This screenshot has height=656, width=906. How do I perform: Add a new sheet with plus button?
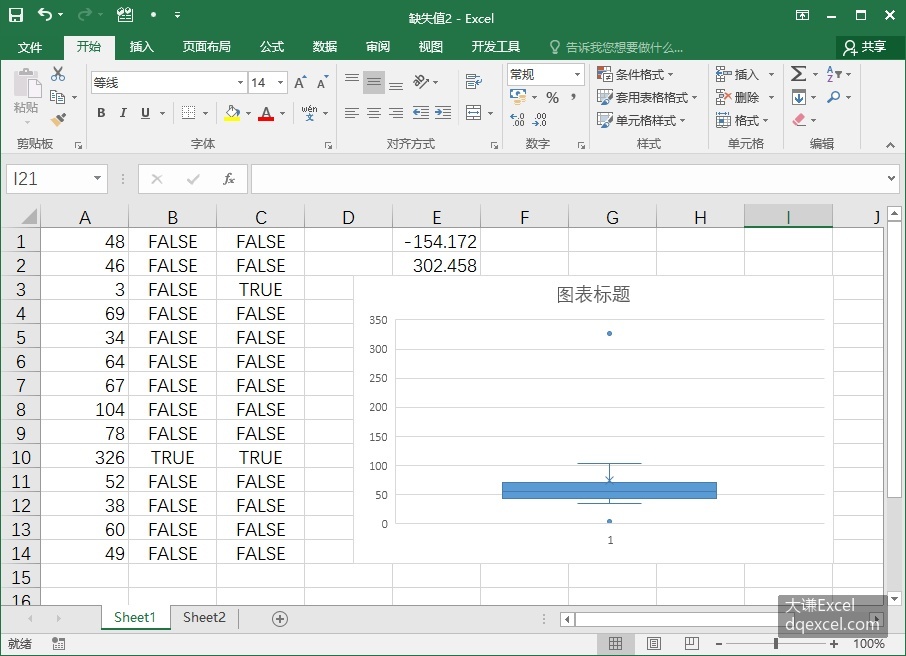(x=280, y=619)
